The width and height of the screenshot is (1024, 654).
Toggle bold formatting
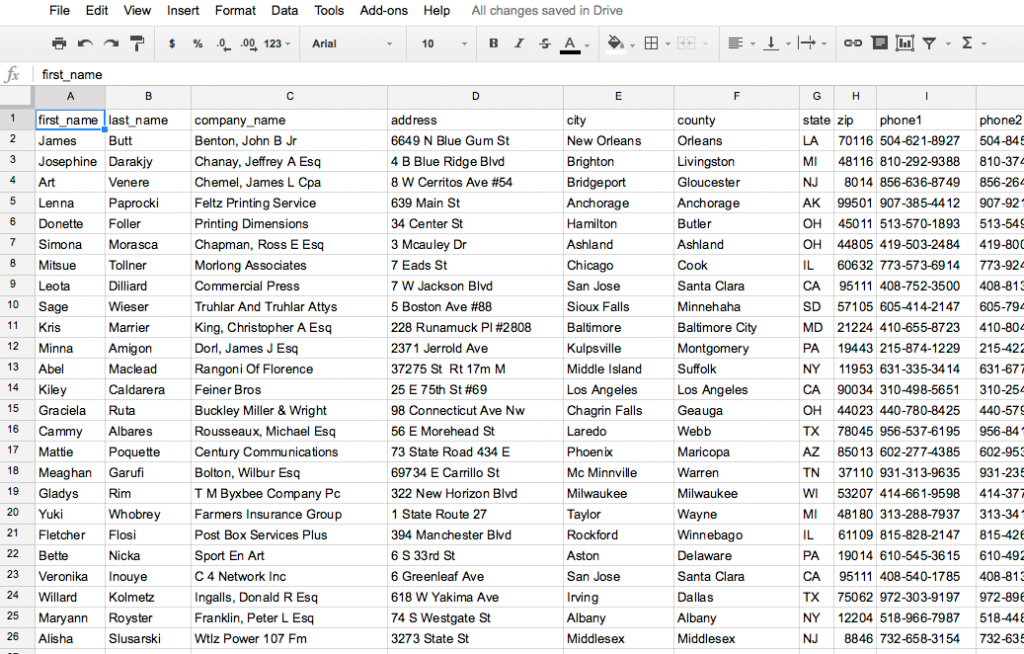493,43
